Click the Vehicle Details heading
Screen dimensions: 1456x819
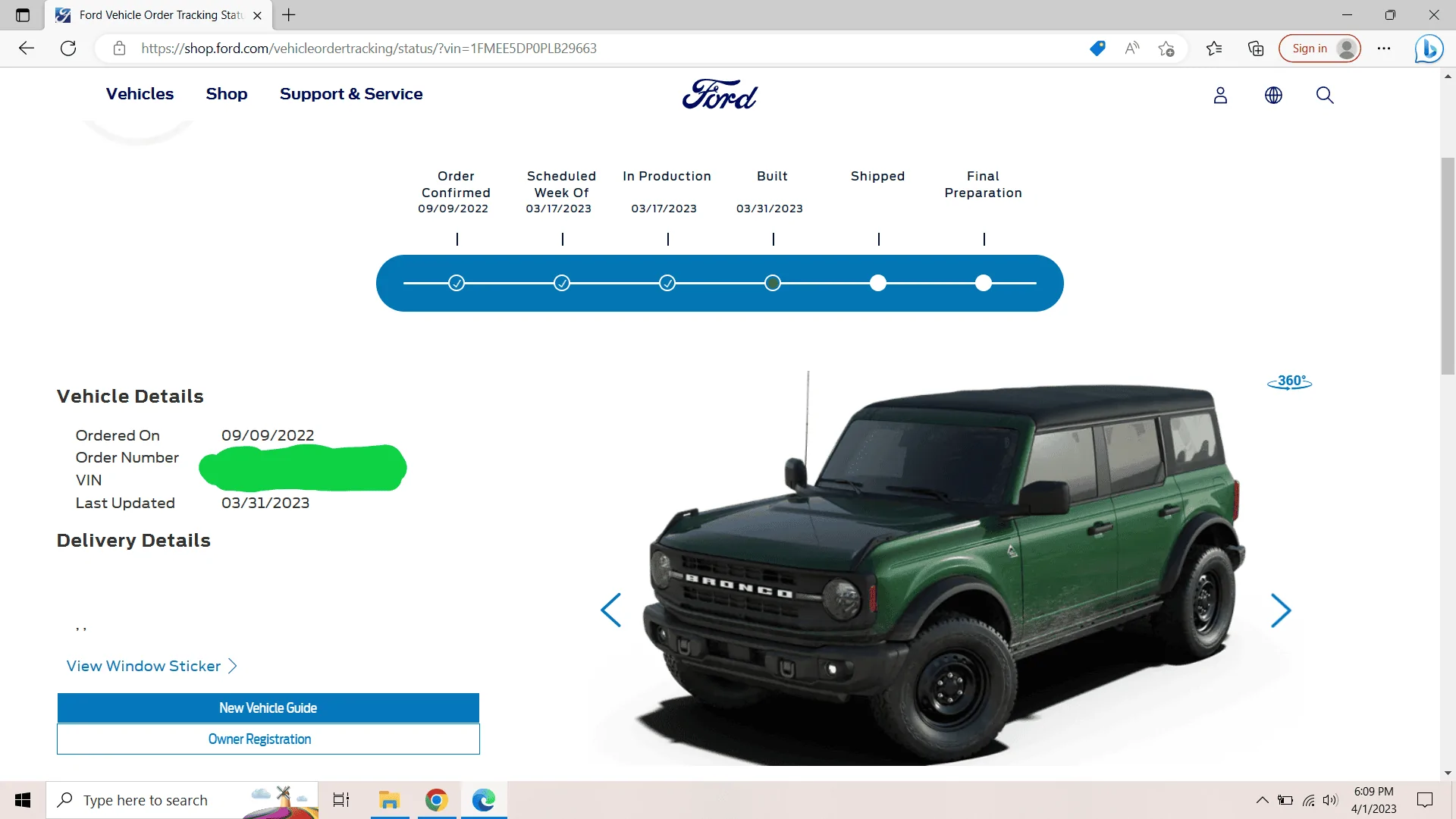pos(130,397)
